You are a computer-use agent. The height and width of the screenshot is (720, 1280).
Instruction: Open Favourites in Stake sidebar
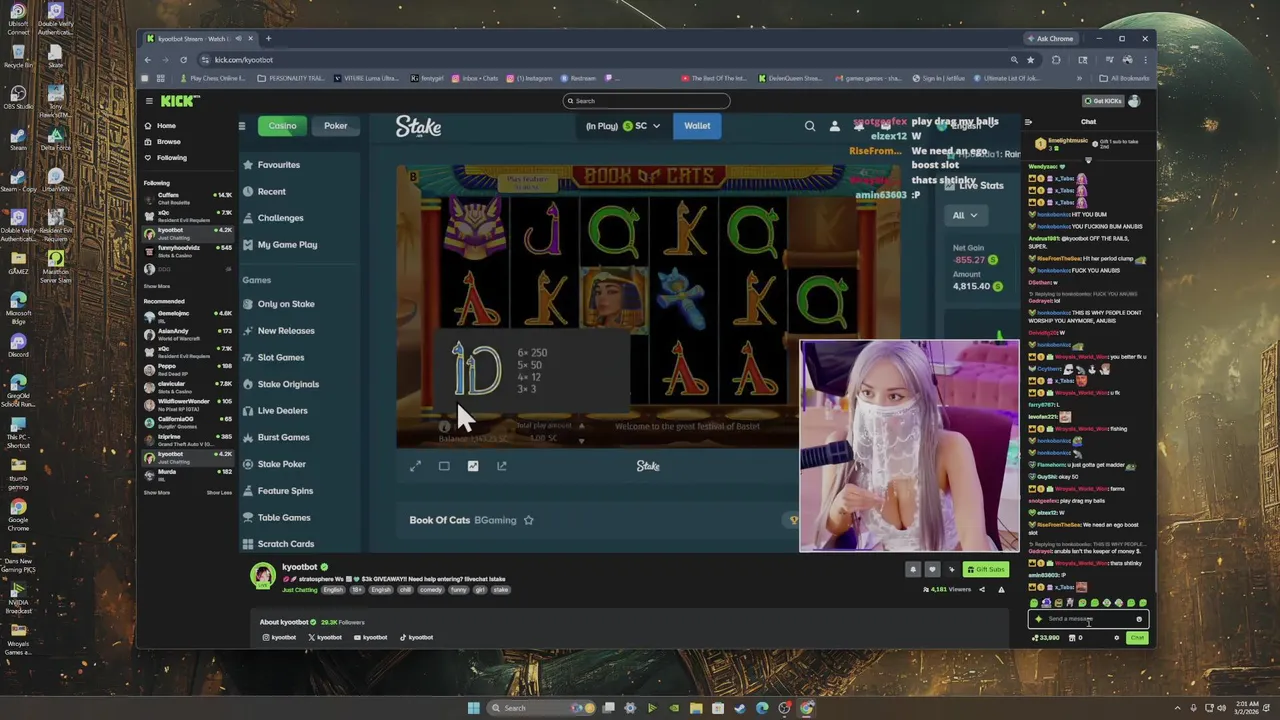[278, 165]
